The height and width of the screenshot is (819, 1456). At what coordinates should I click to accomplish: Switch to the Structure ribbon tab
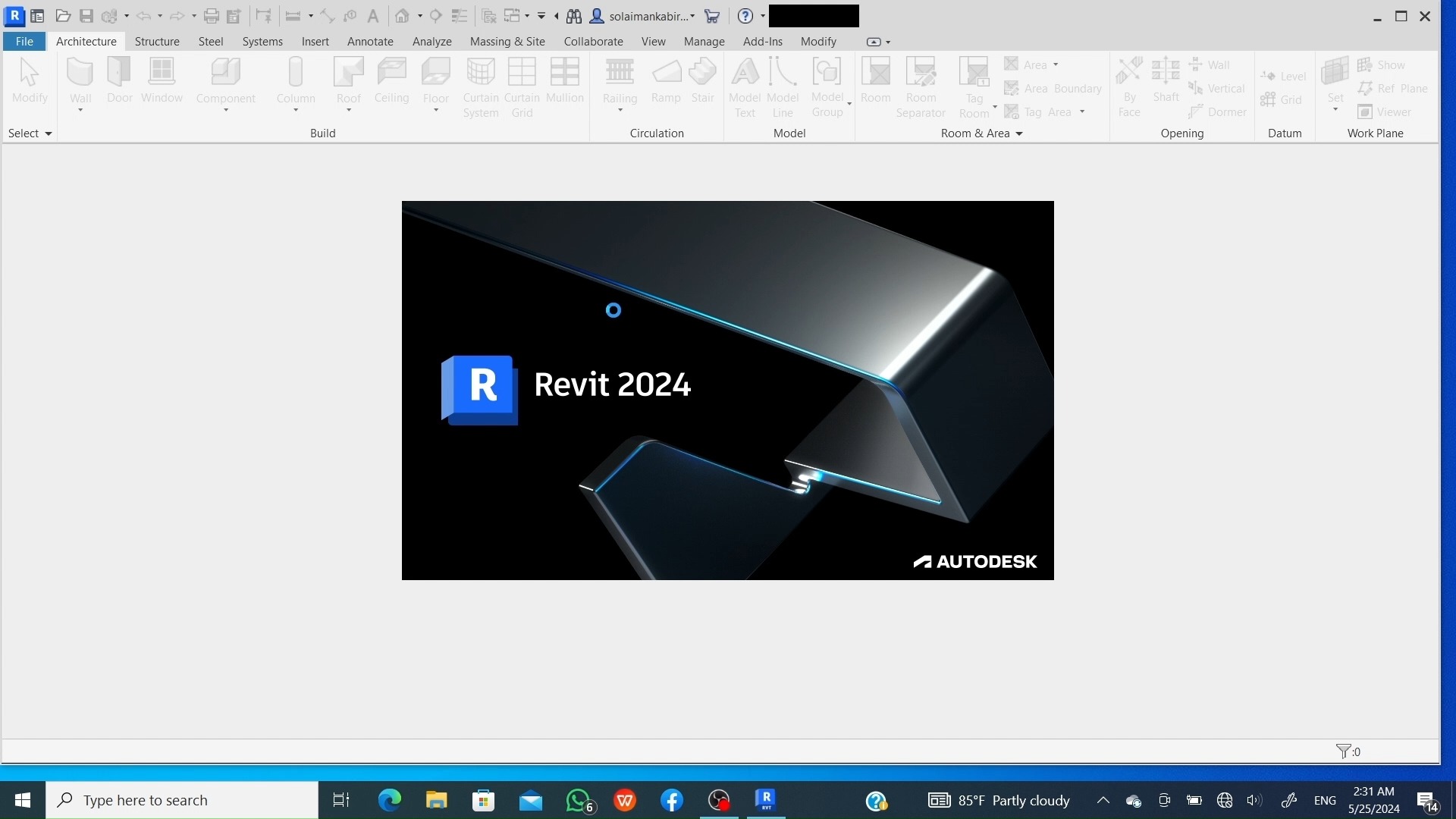[x=157, y=42]
